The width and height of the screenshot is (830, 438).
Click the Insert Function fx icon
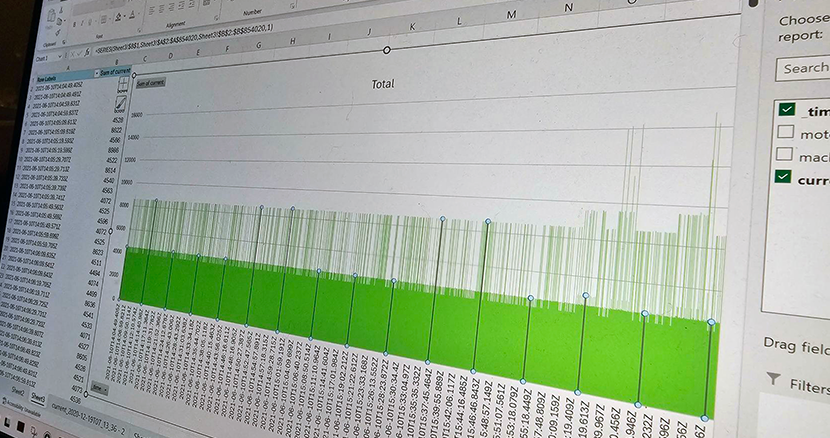tap(87, 59)
